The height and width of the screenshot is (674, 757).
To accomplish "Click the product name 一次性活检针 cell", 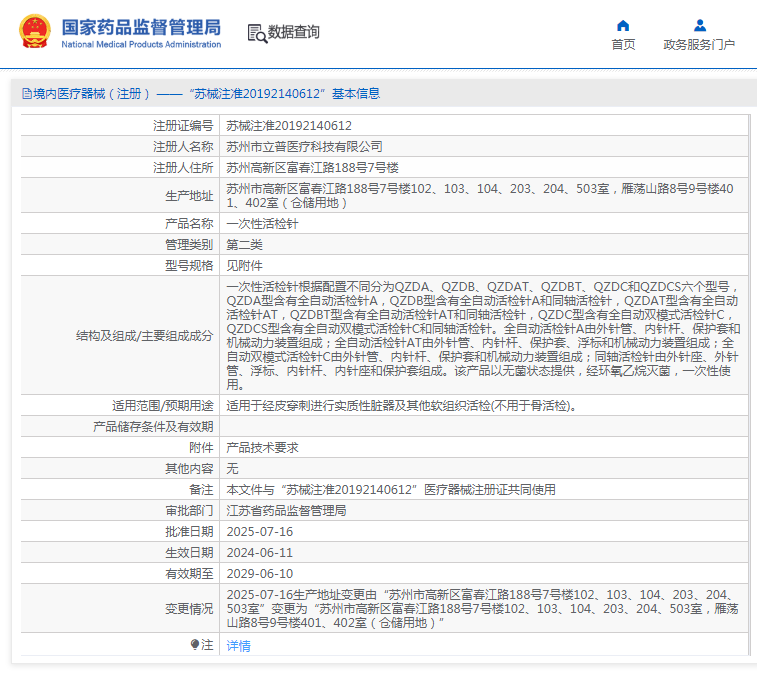I will click(262, 223).
